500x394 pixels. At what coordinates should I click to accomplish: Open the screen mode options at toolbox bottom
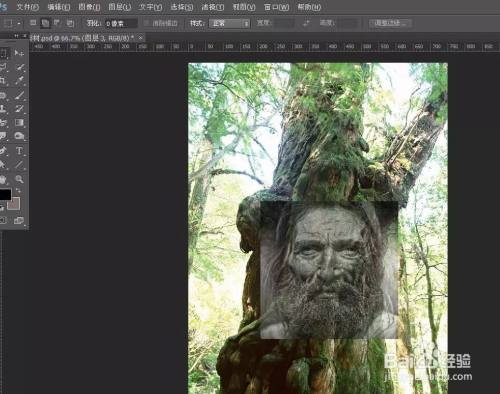[19, 220]
